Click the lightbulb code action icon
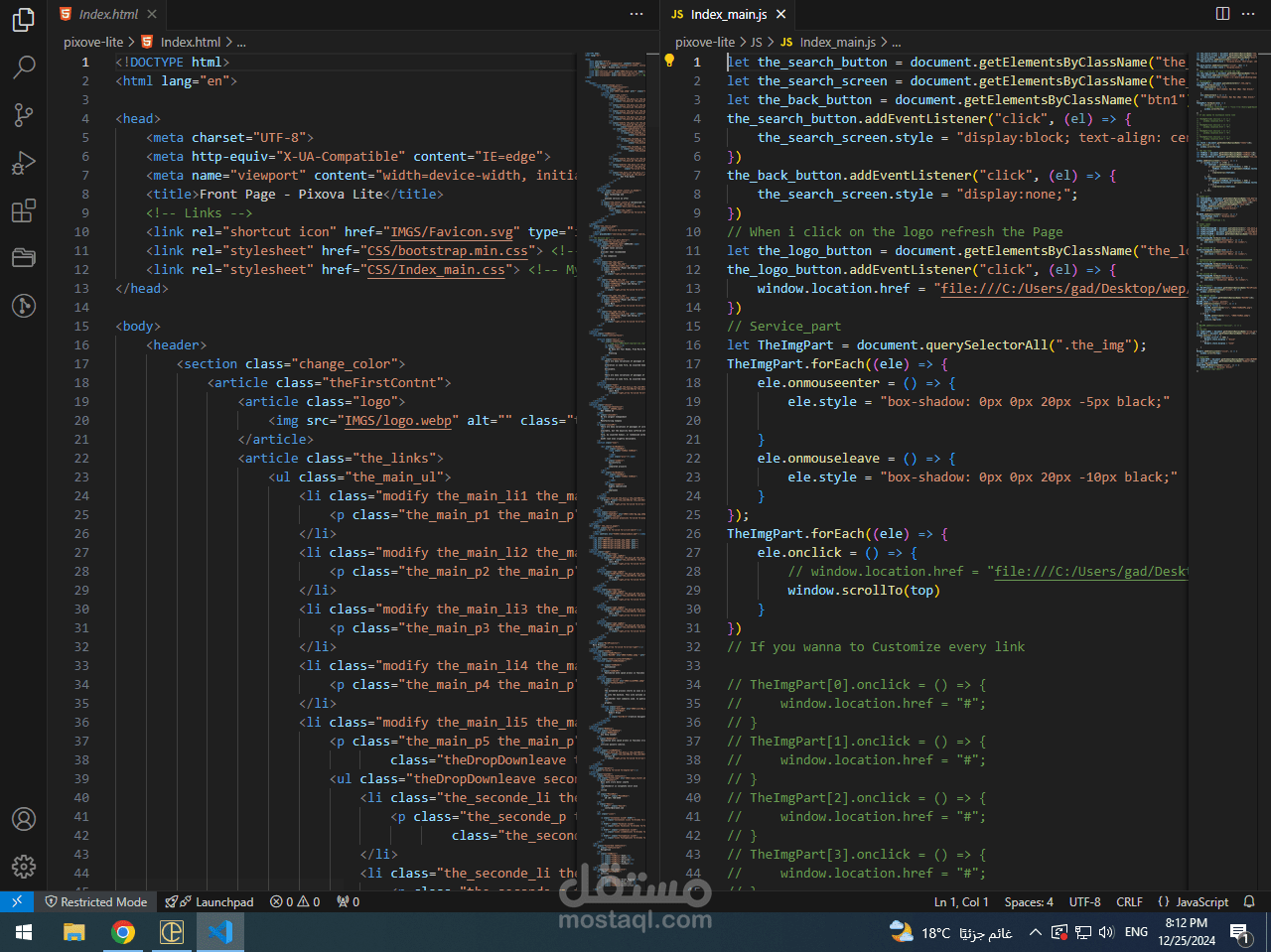The height and width of the screenshot is (952, 1271). pyautogui.click(x=669, y=62)
